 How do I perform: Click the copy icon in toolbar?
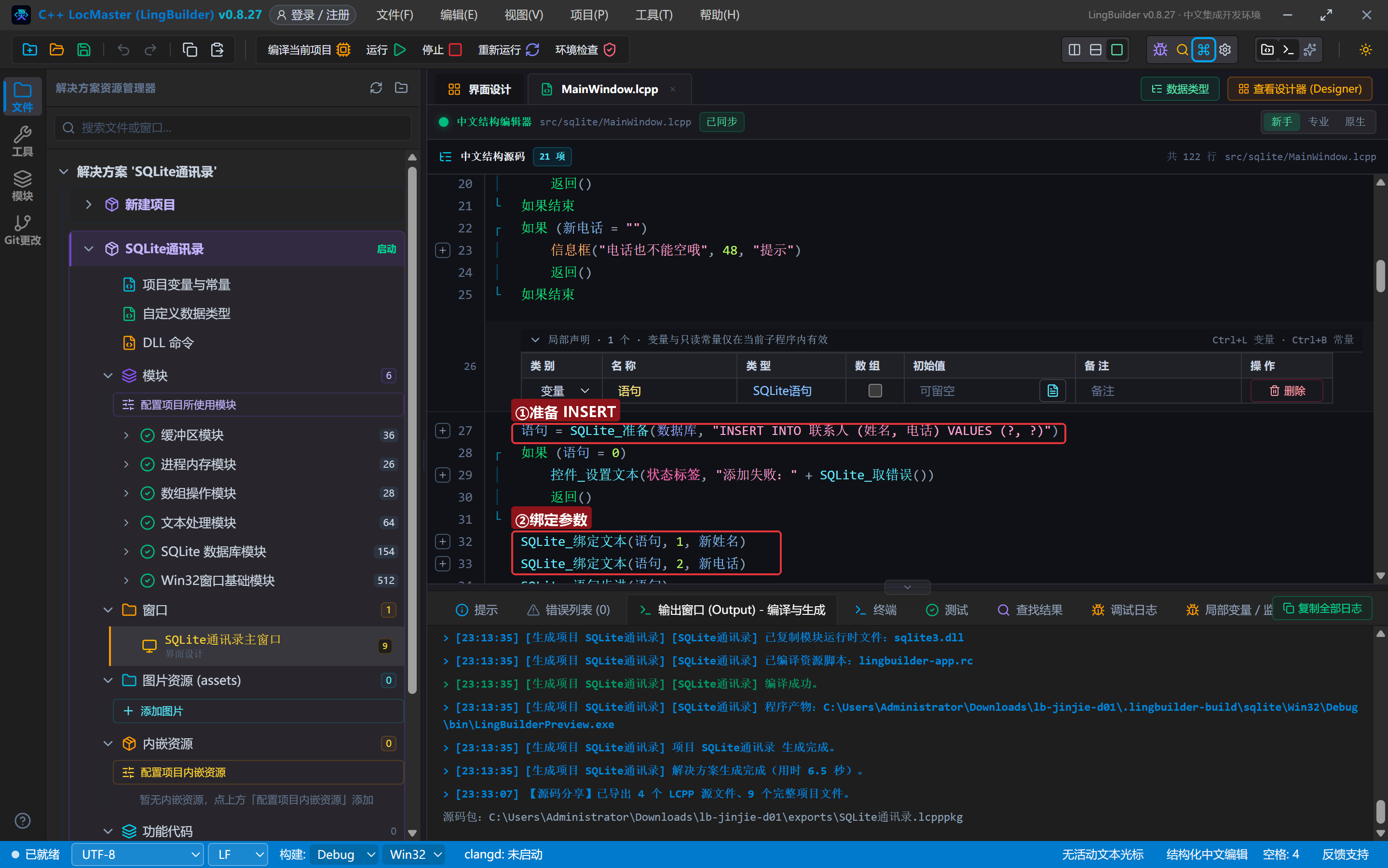click(x=190, y=50)
